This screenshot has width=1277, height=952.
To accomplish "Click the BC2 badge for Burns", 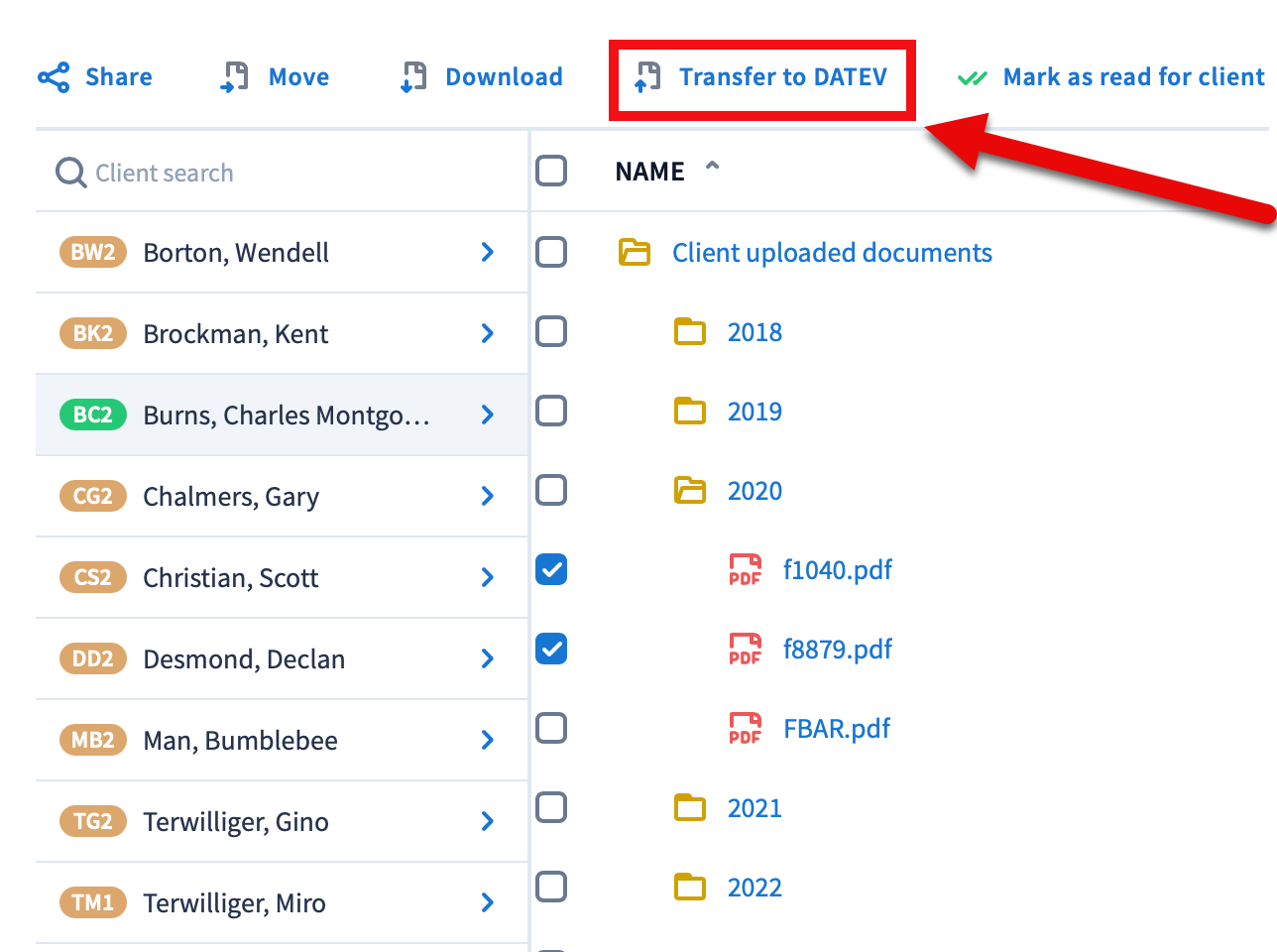I will click(x=93, y=415).
